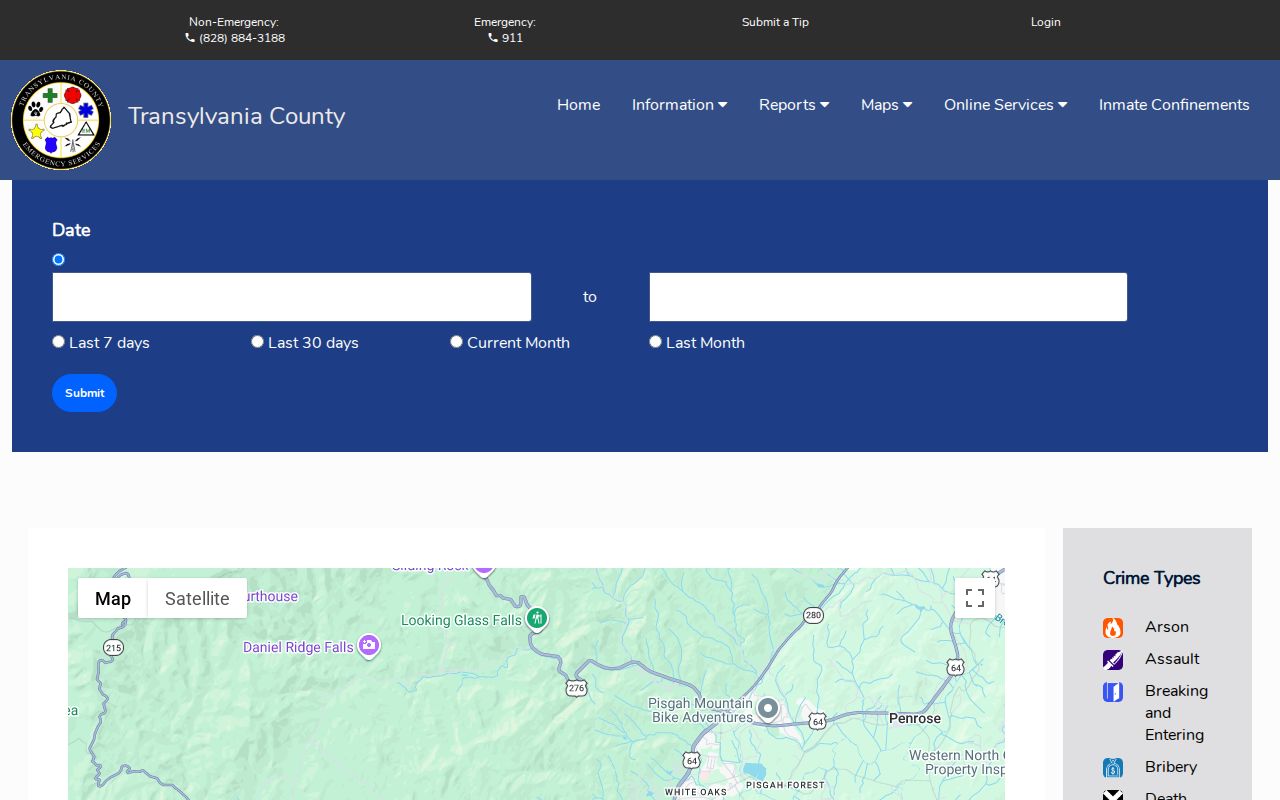Select the Last 7 days option
Image resolution: width=1280 pixels, height=800 pixels.
58,341
